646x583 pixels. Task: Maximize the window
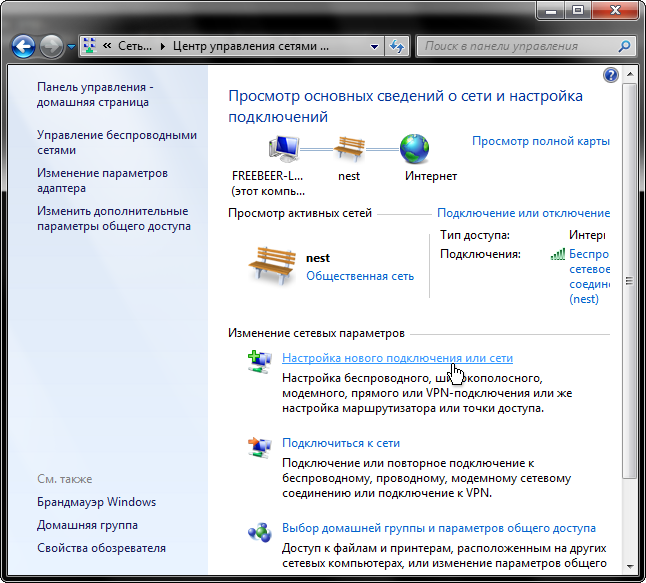click(x=578, y=11)
